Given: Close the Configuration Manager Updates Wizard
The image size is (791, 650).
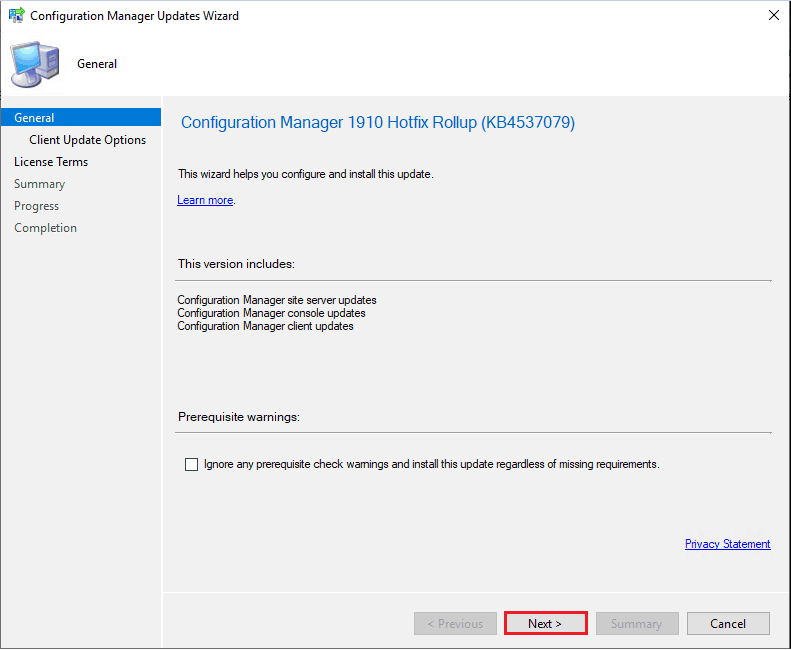Looking at the screenshot, I should point(773,15).
